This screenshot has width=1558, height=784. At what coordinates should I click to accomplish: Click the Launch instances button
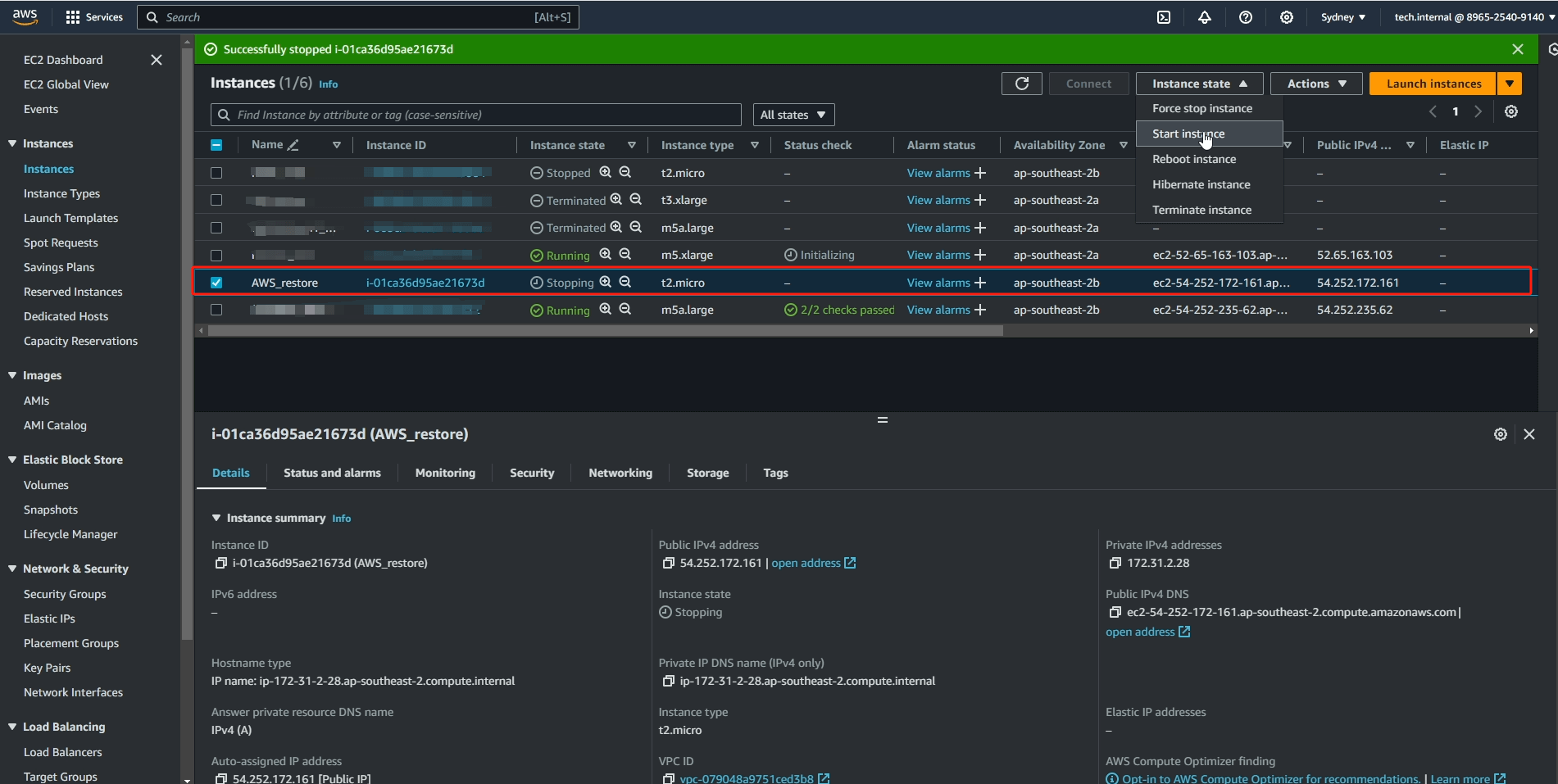tap(1433, 84)
